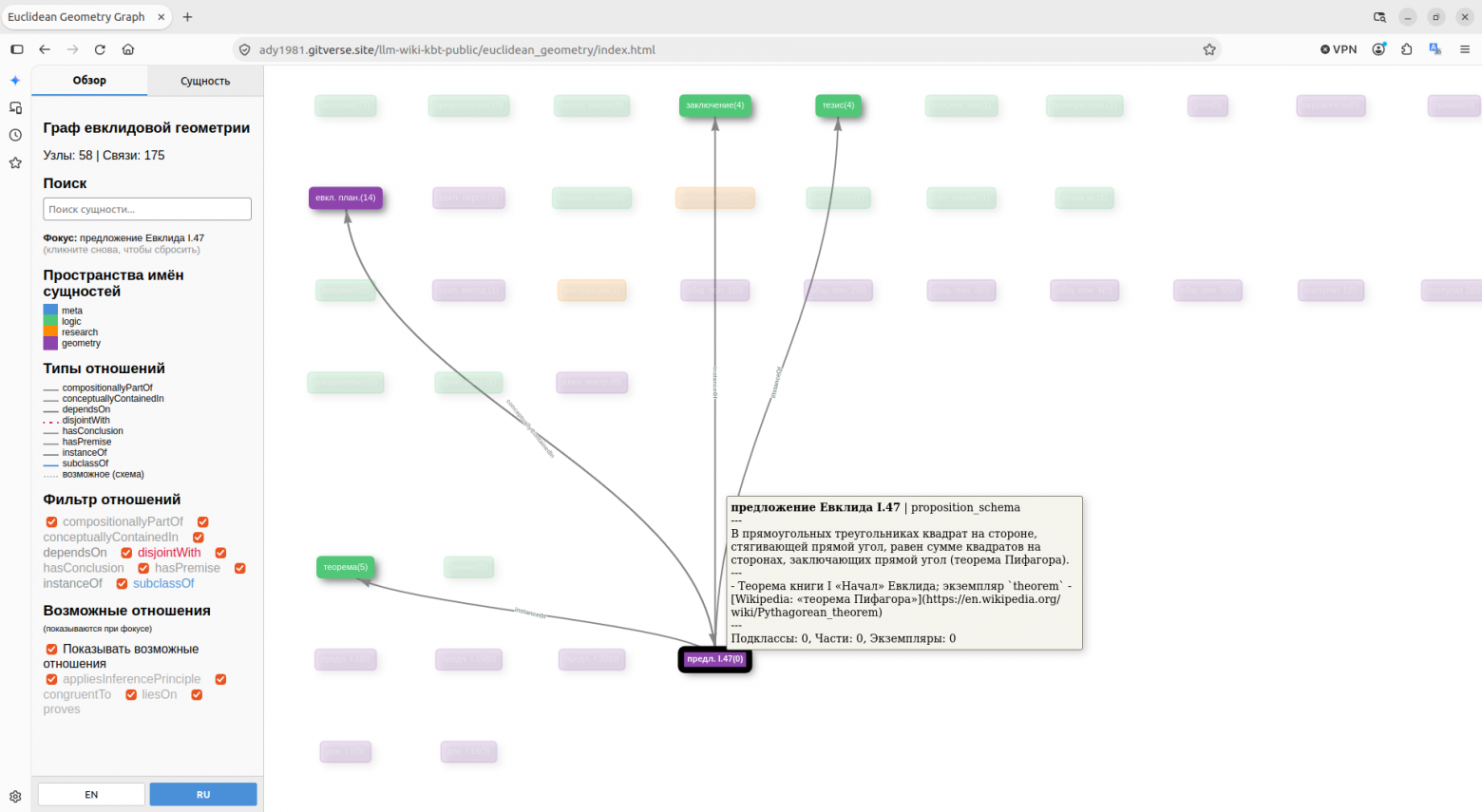This screenshot has height=812, width=1482.
Task: Uncheck the compositionallyPartOf relation filter
Action: (51, 522)
